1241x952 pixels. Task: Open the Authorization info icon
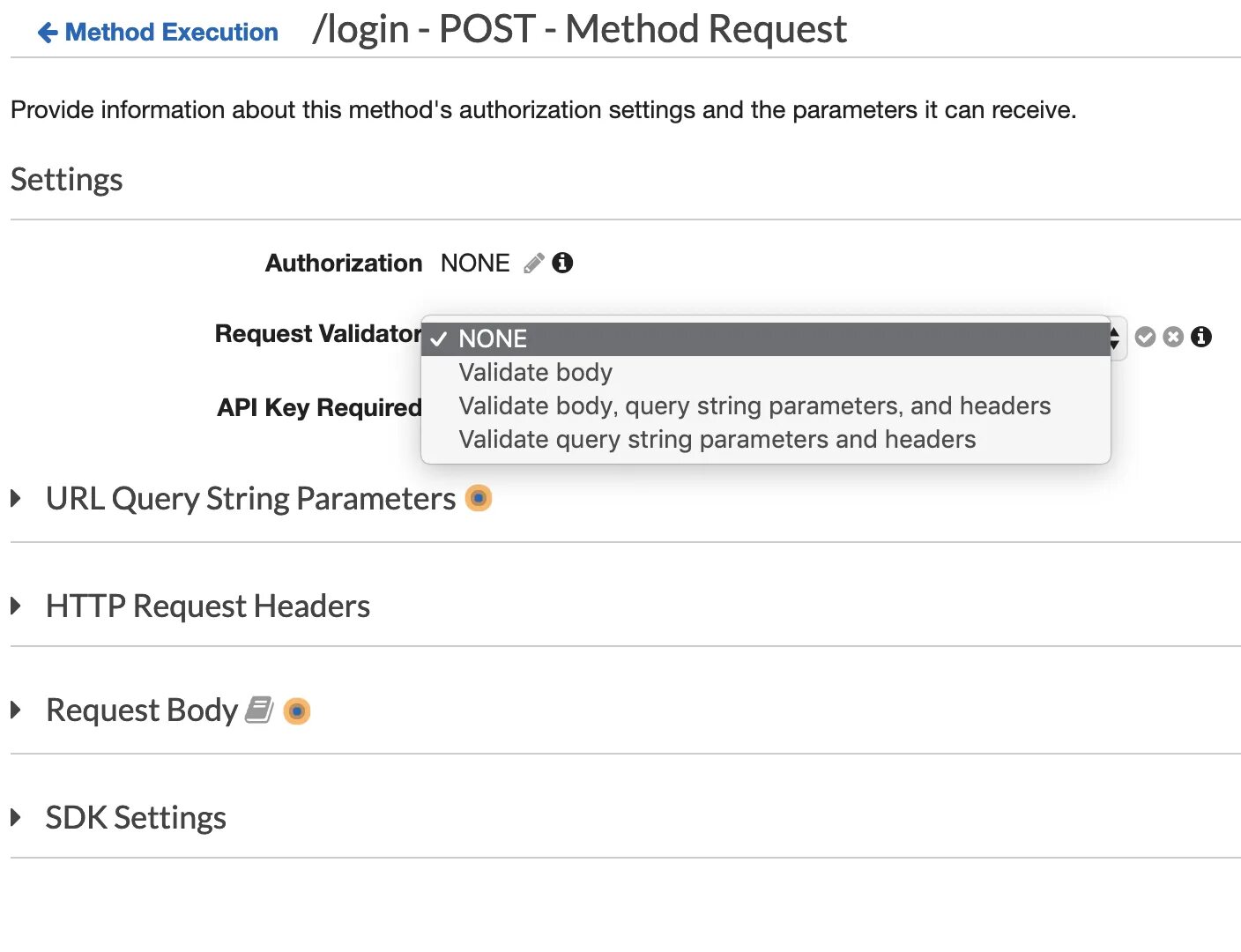point(562,263)
